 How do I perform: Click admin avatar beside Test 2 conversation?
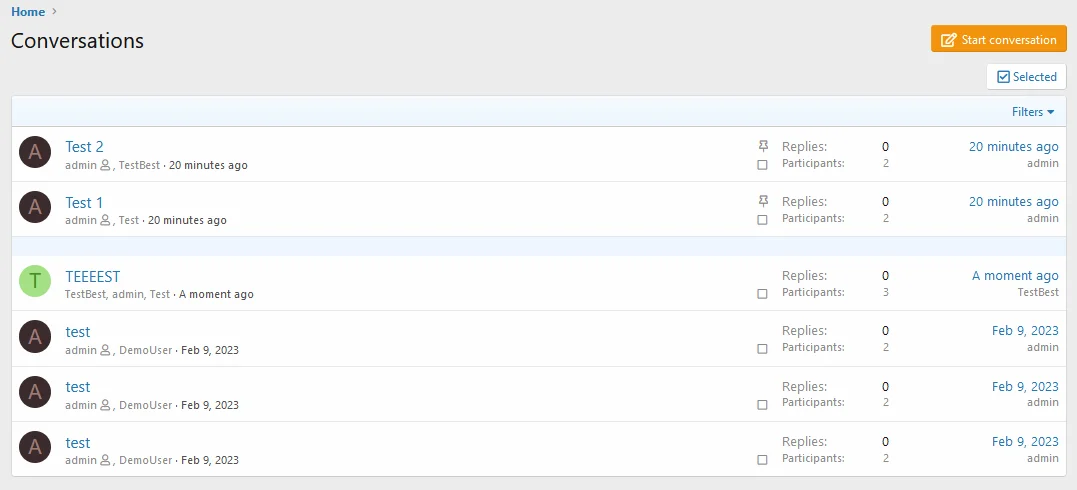35,153
